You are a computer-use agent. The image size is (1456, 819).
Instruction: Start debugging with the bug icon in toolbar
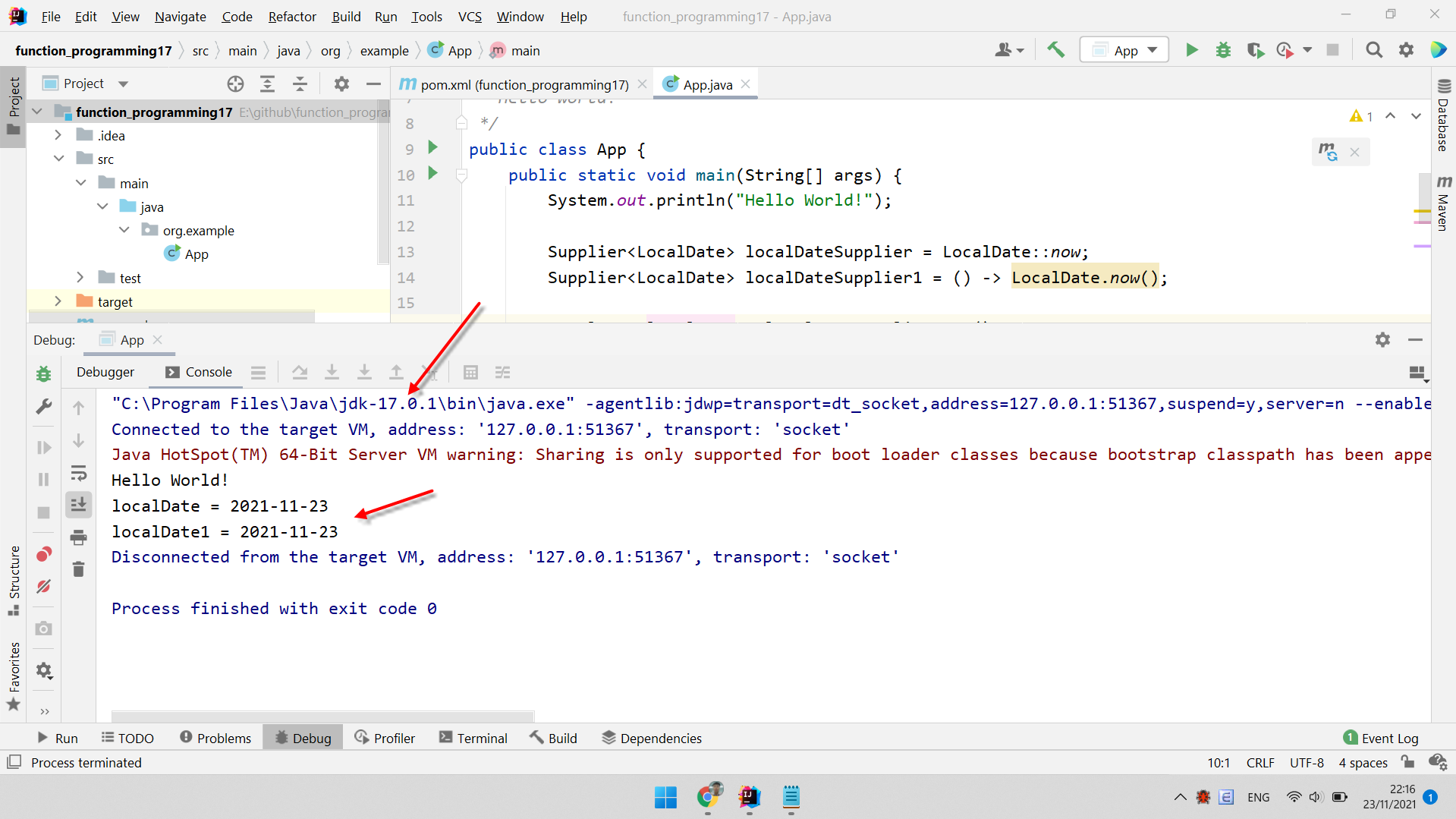(1223, 50)
